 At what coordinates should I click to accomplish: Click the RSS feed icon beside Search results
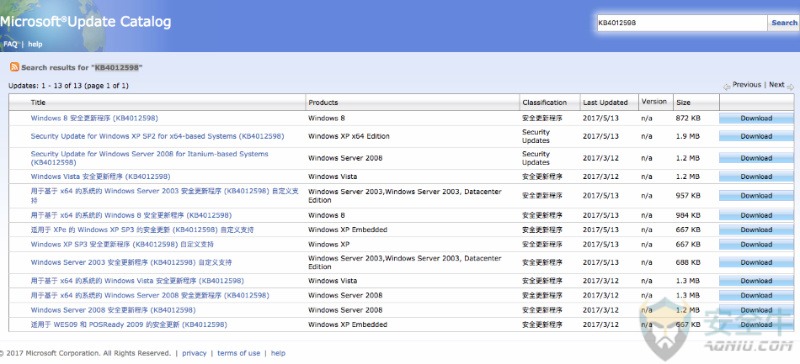[x=14, y=67]
